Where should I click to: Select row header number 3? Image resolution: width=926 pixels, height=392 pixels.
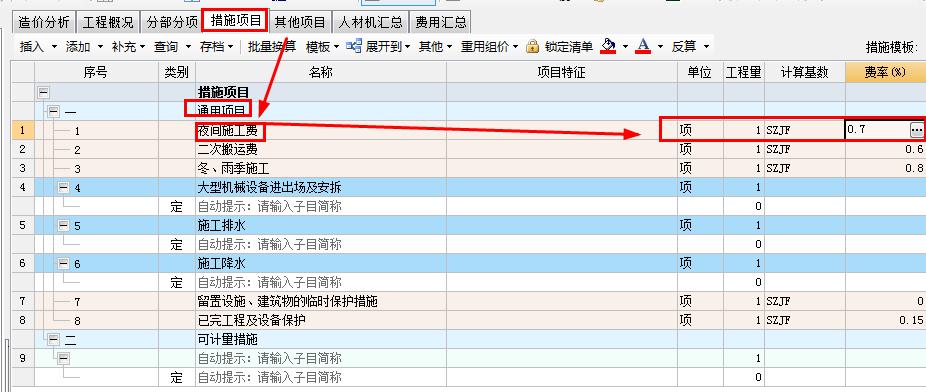[x=22, y=168]
